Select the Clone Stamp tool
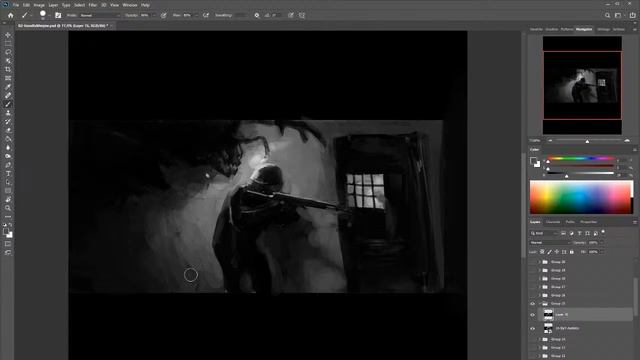This screenshot has width=640, height=360. click(x=8, y=113)
